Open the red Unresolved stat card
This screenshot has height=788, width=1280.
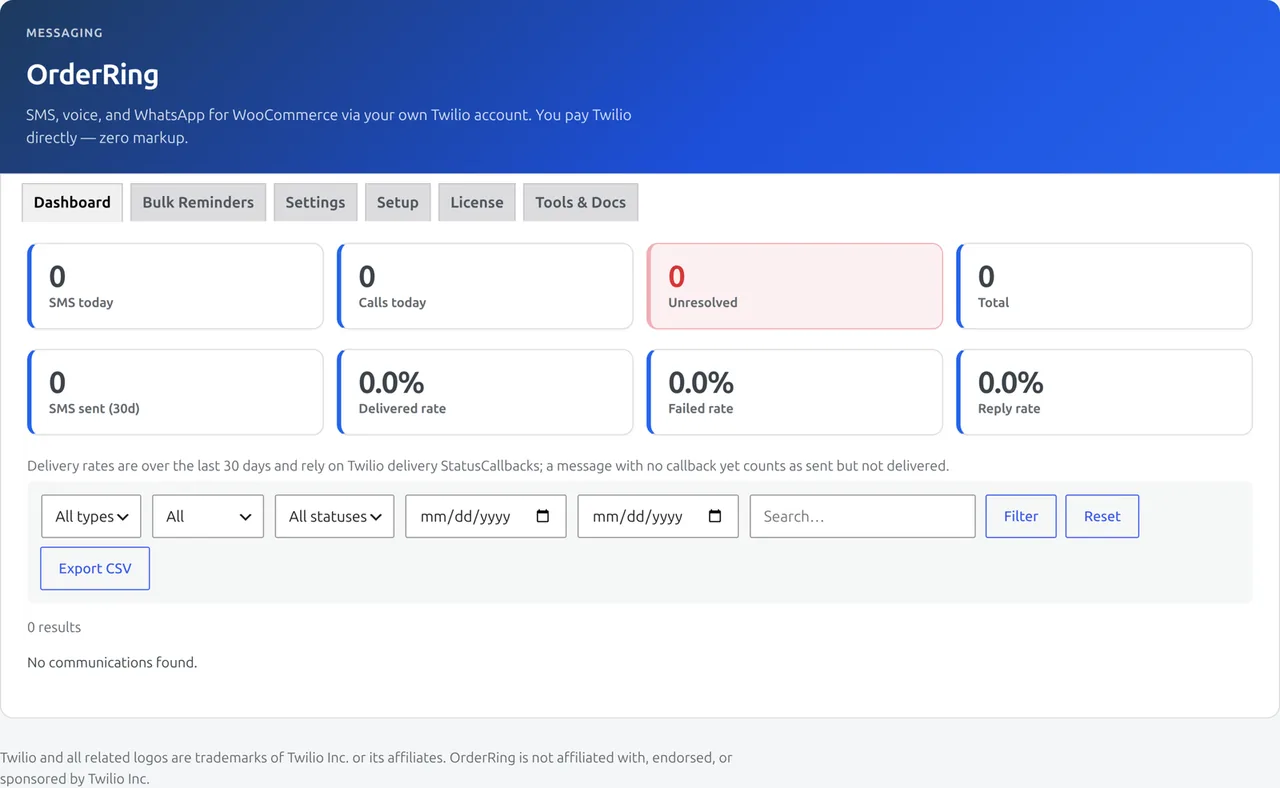(795, 286)
